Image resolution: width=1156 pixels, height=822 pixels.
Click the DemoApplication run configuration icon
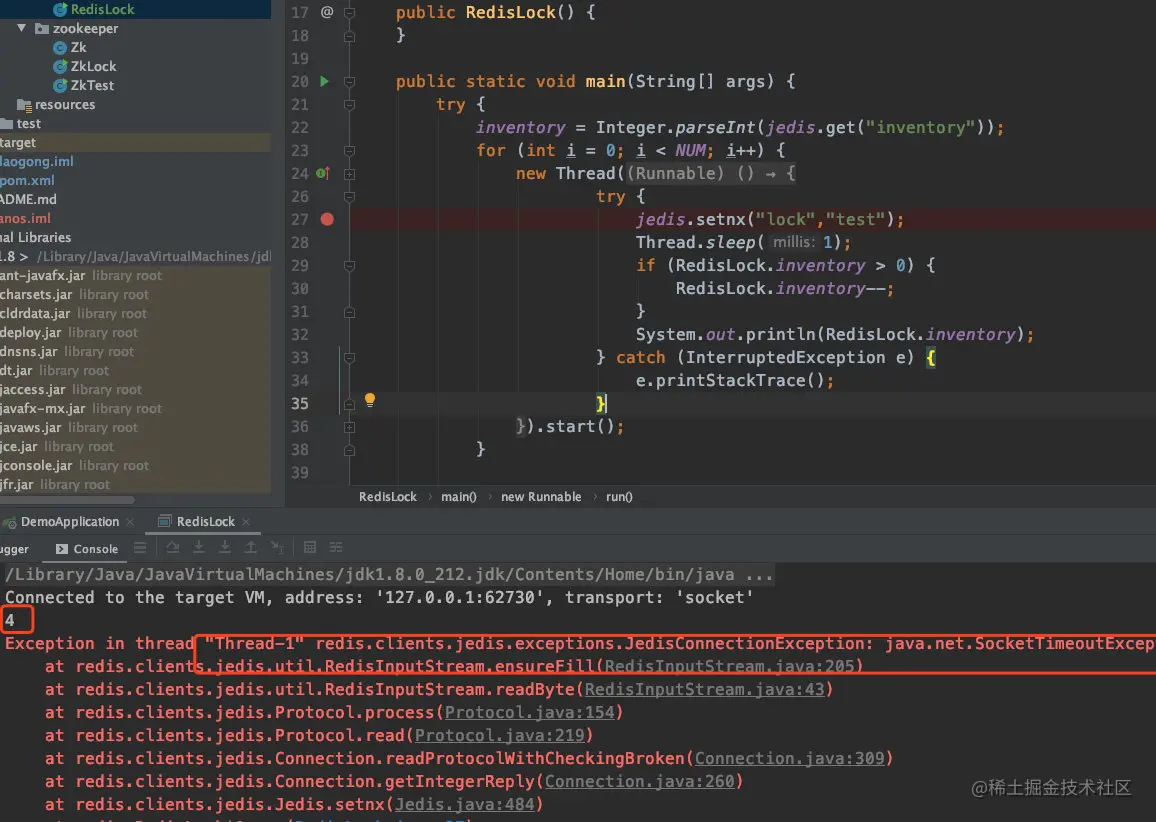coord(10,523)
